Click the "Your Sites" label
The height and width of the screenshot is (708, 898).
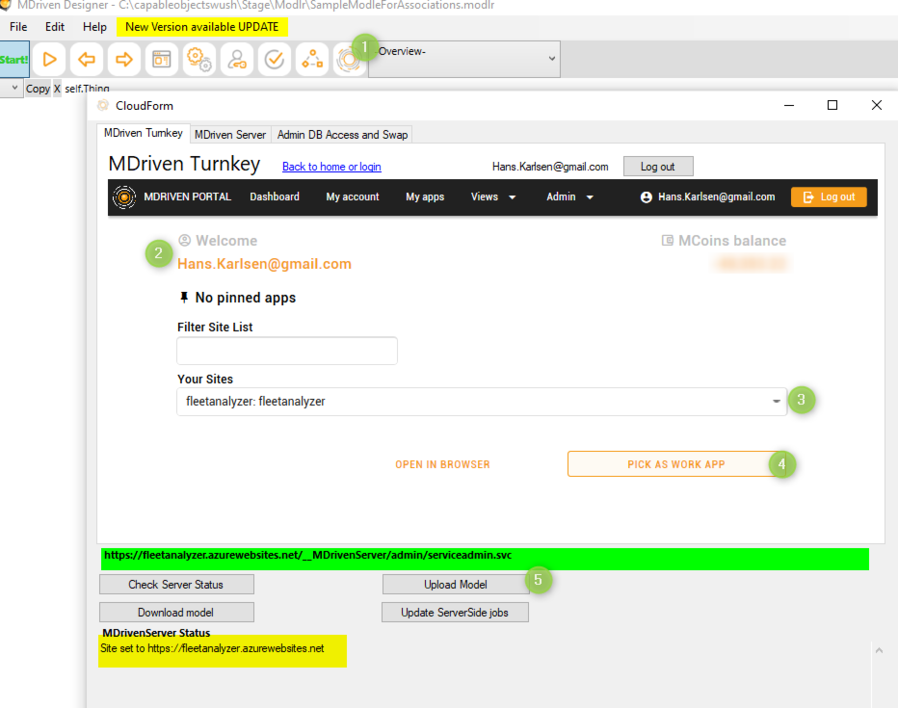[205, 379]
